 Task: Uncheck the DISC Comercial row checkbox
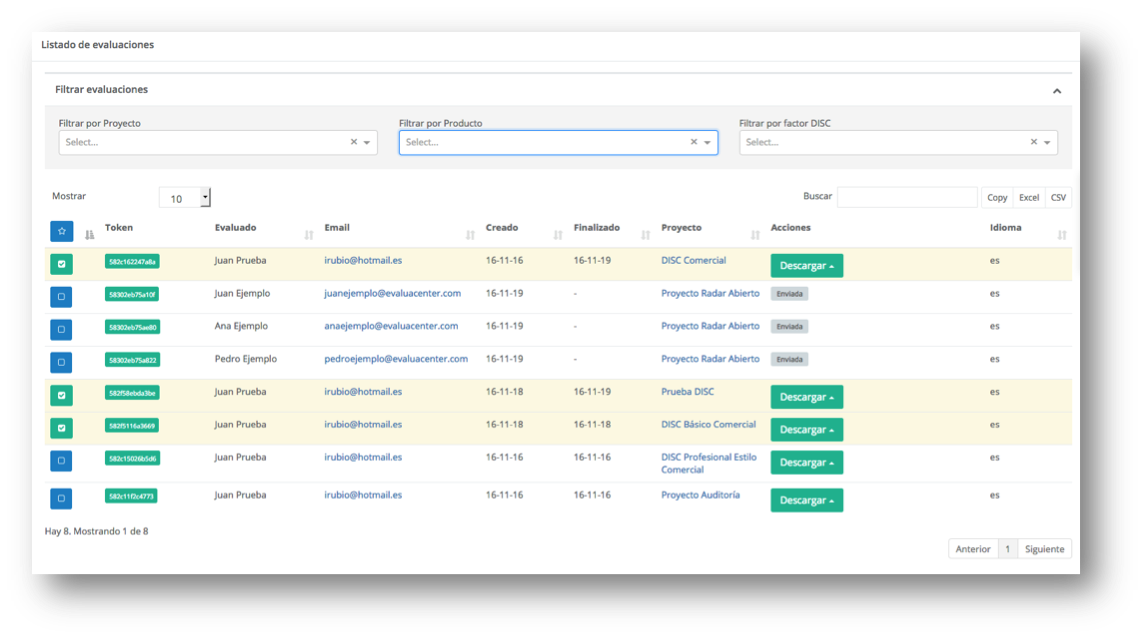pos(61,264)
